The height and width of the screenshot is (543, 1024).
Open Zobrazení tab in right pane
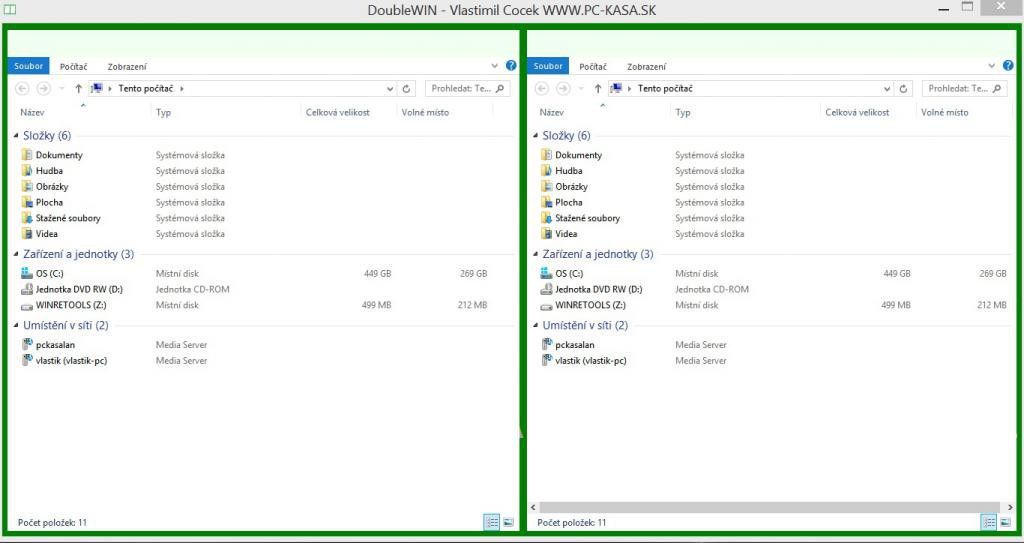click(x=647, y=67)
